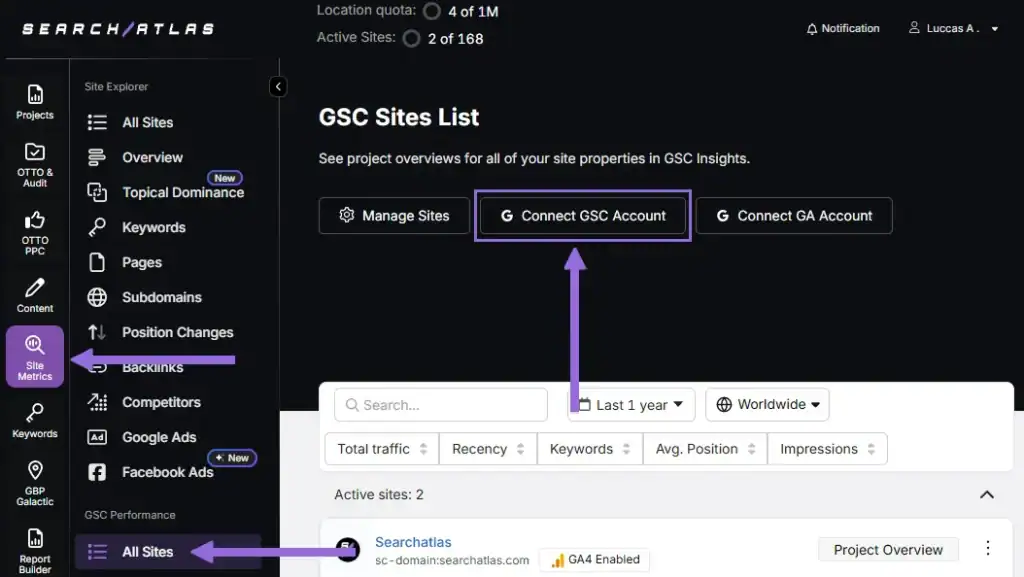Open the Report Builder sidebar icon
The height and width of the screenshot is (577, 1024).
34,548
